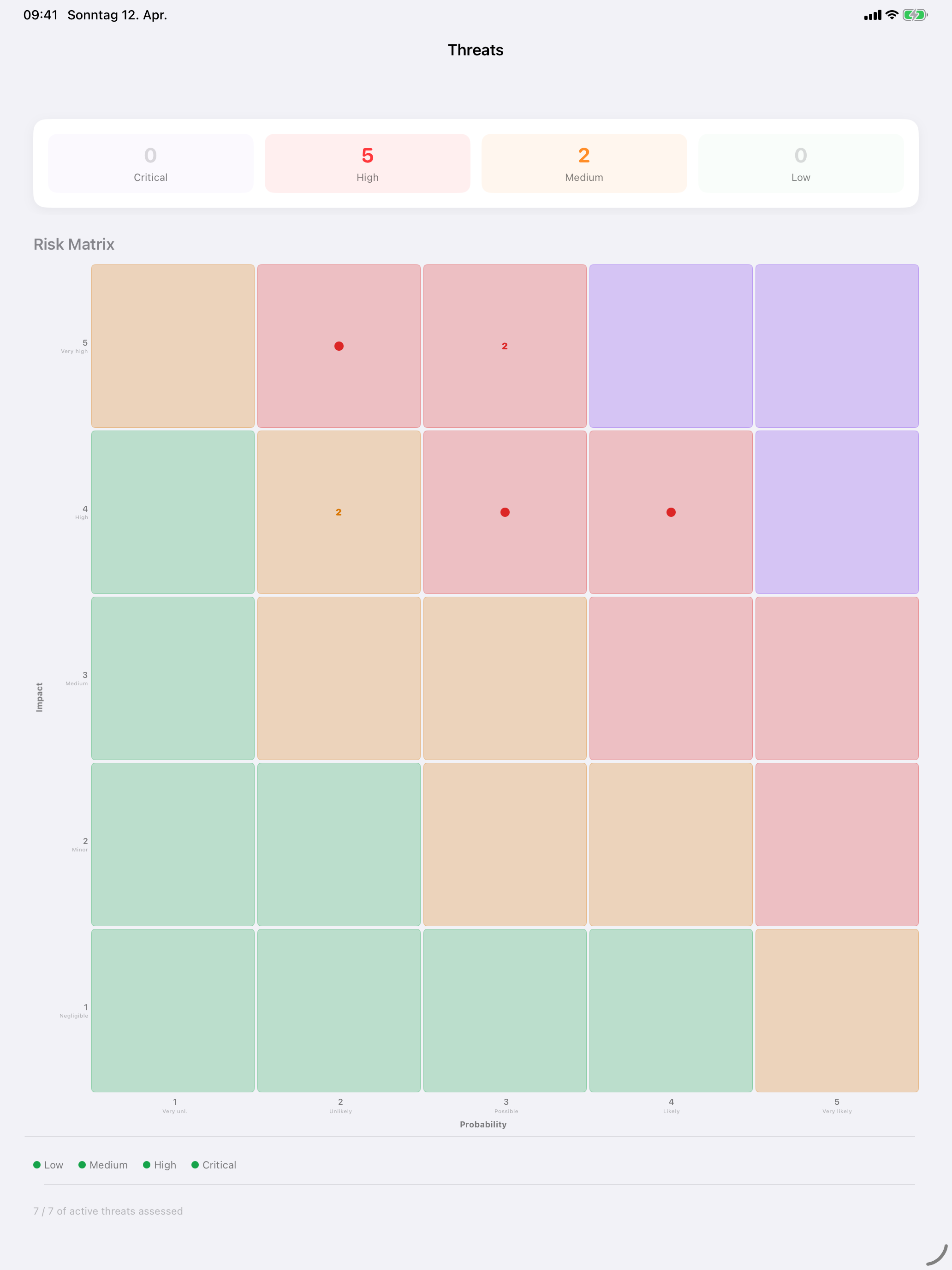Toggle the Critical legend filter
The image size is (952, 1270).
point(214,1164)
